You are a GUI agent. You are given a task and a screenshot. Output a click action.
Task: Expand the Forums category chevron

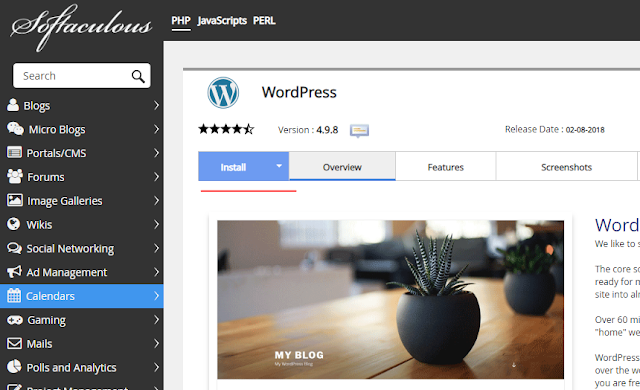tap(156, 177)
